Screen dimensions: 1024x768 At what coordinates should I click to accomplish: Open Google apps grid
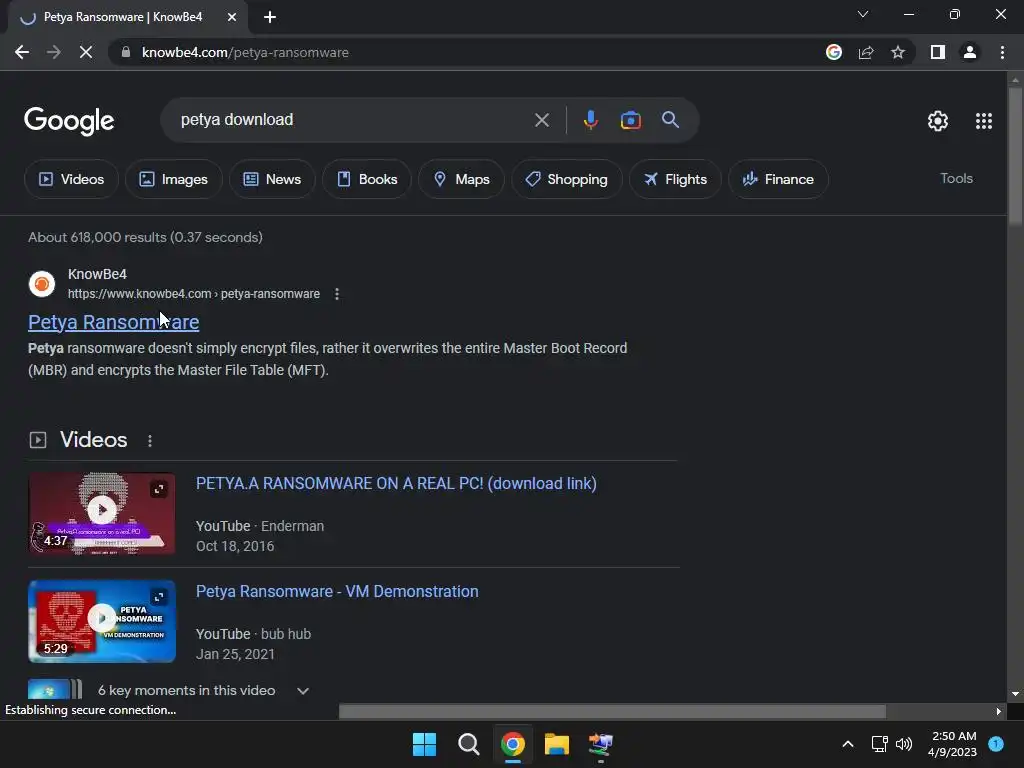pyautogui.click(x=984, y=121)
